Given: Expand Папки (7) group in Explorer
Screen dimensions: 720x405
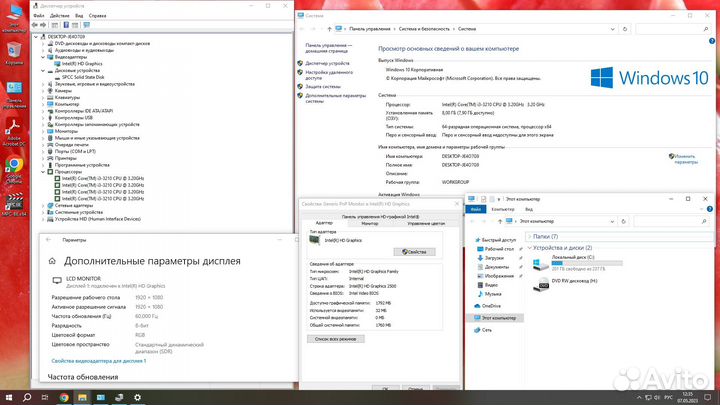Looking at the screenshot, I should [529, 236].
